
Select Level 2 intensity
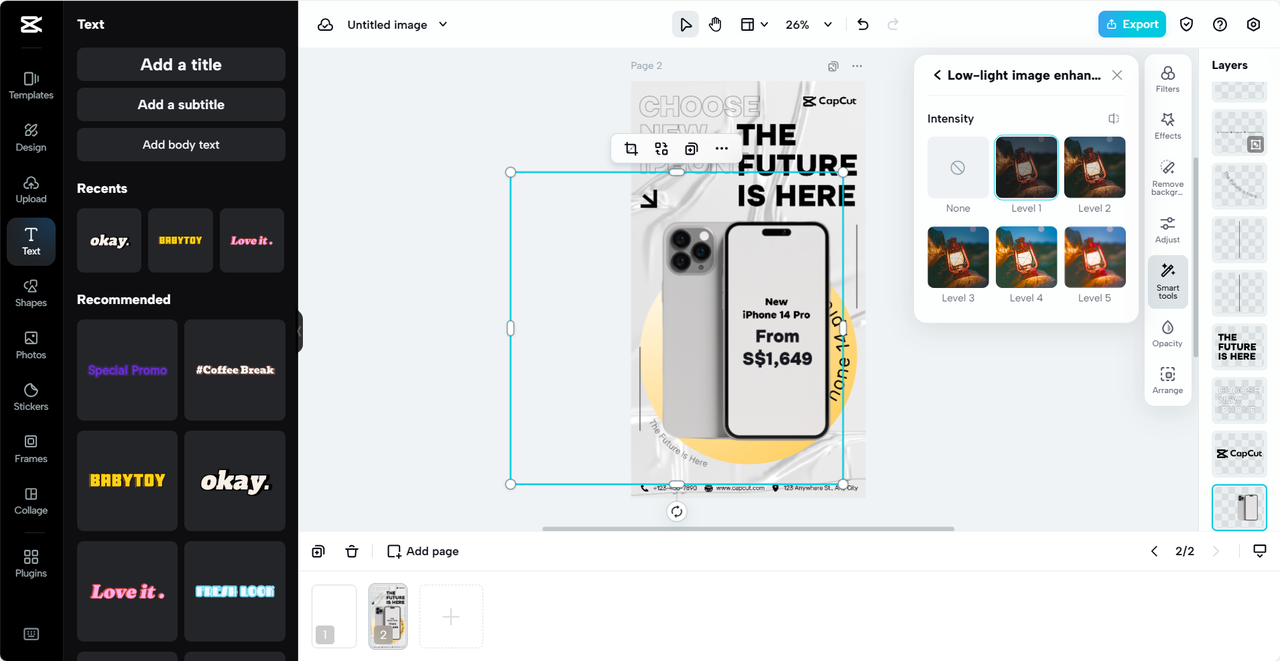(1094, 167)
